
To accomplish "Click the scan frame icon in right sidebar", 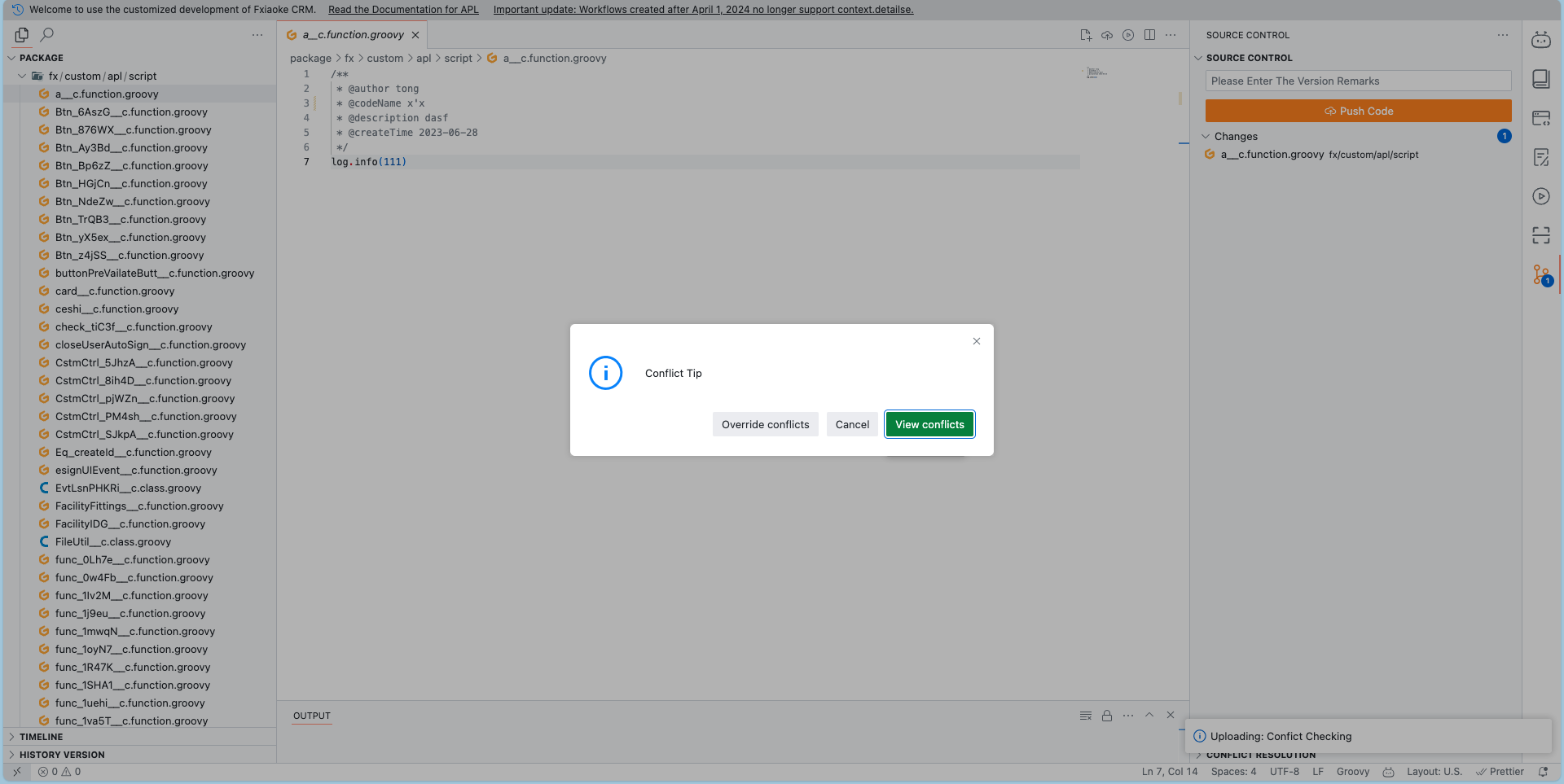I will click(1540, 235).
